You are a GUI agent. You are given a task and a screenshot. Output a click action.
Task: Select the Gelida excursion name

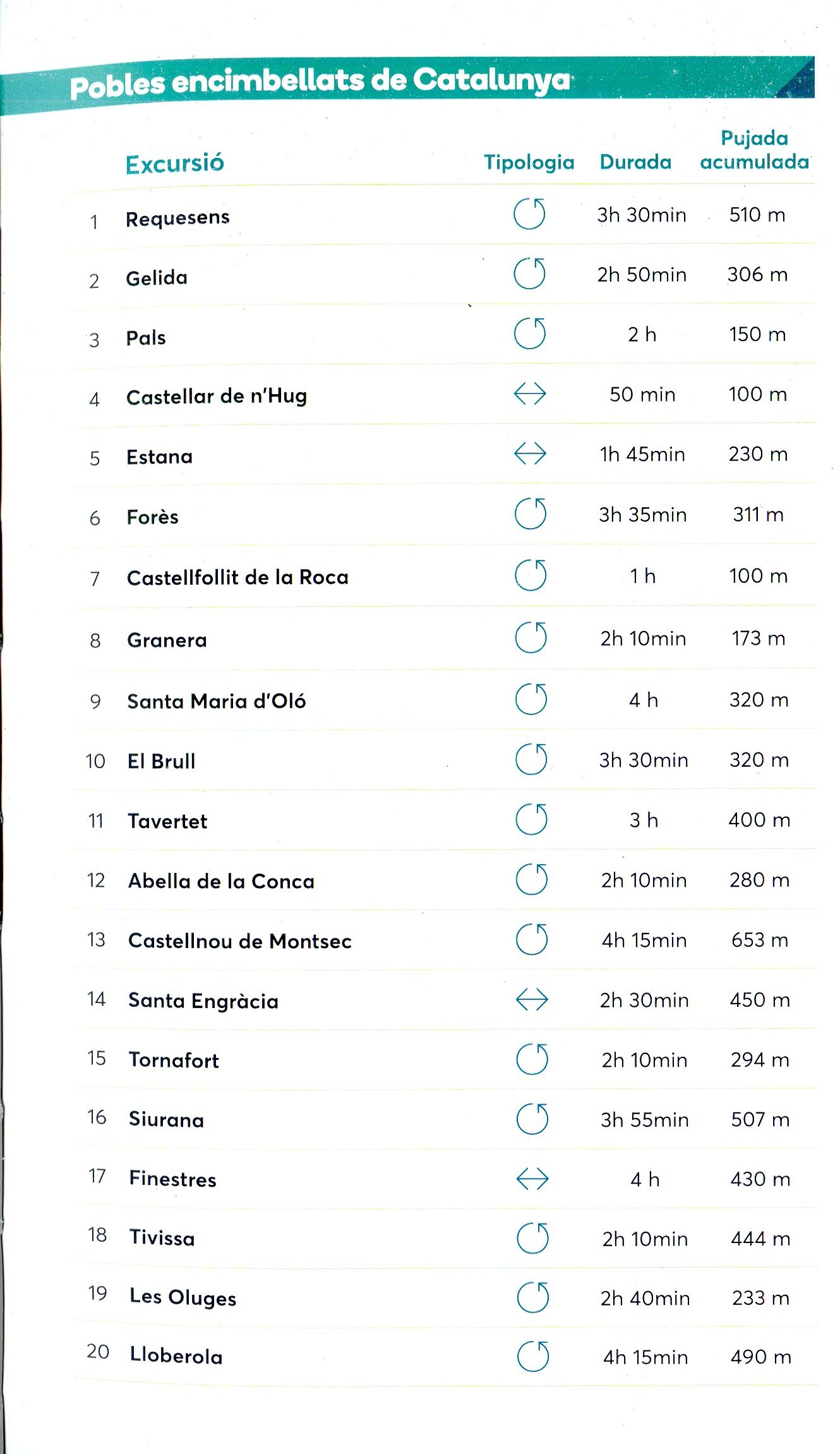point(157,278)
